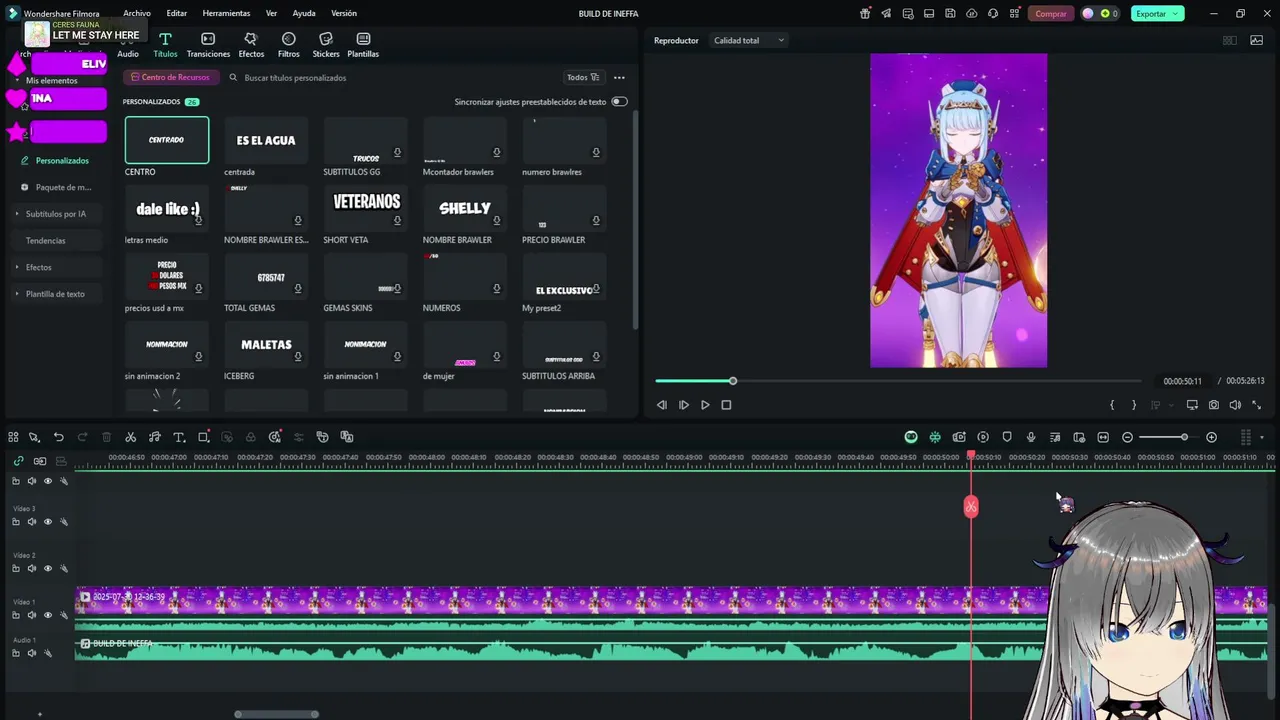Image resolution: width=1280 pixels, height=720 pixels.
Task: Open the Editar menu
Action: click(177, 14)
